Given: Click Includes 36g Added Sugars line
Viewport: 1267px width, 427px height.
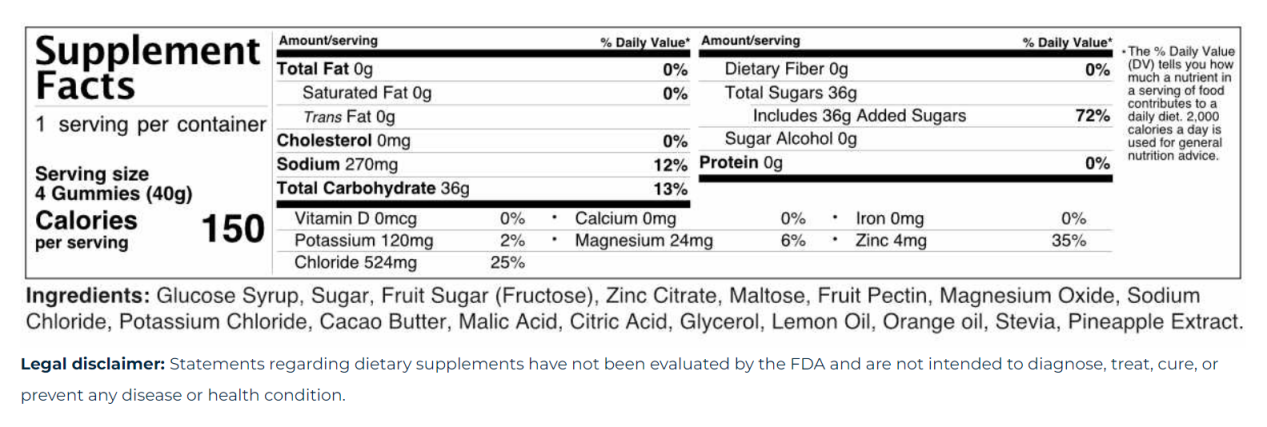Looking at the screenshot, I should [859, 116].
